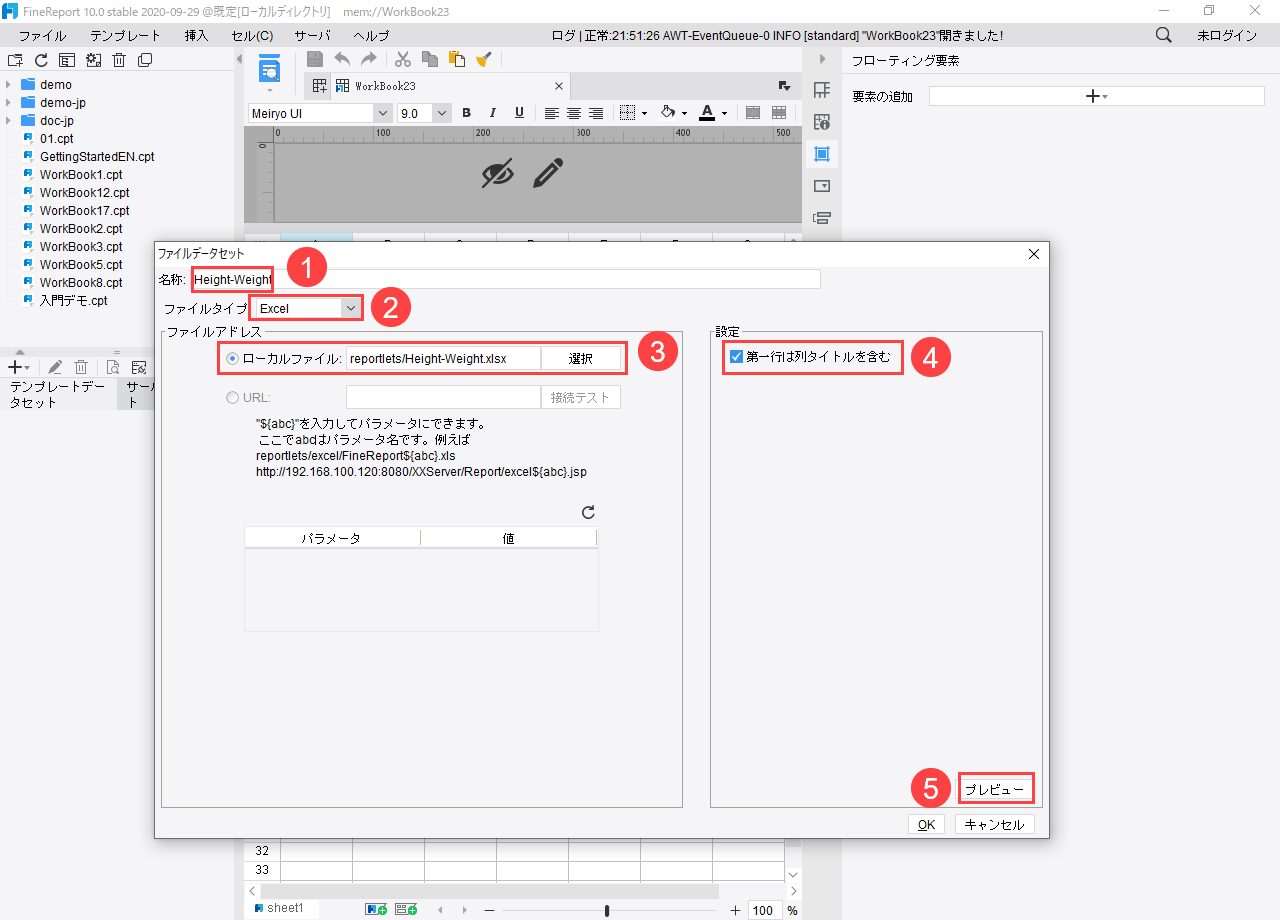Delete the selected template with trash icon at top

(x=119, y=60)
